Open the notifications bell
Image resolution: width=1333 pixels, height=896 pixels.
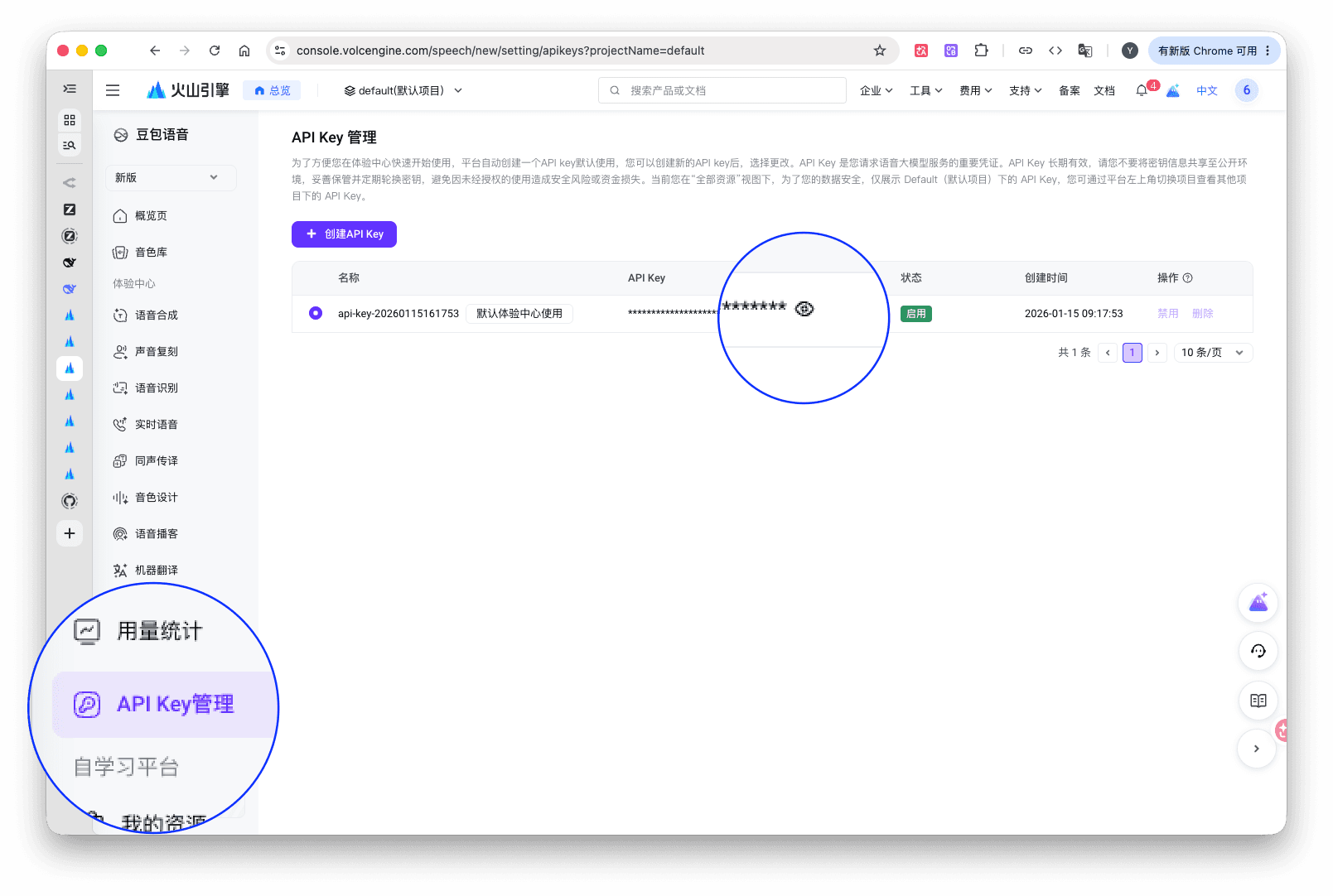click(1142, 90)
